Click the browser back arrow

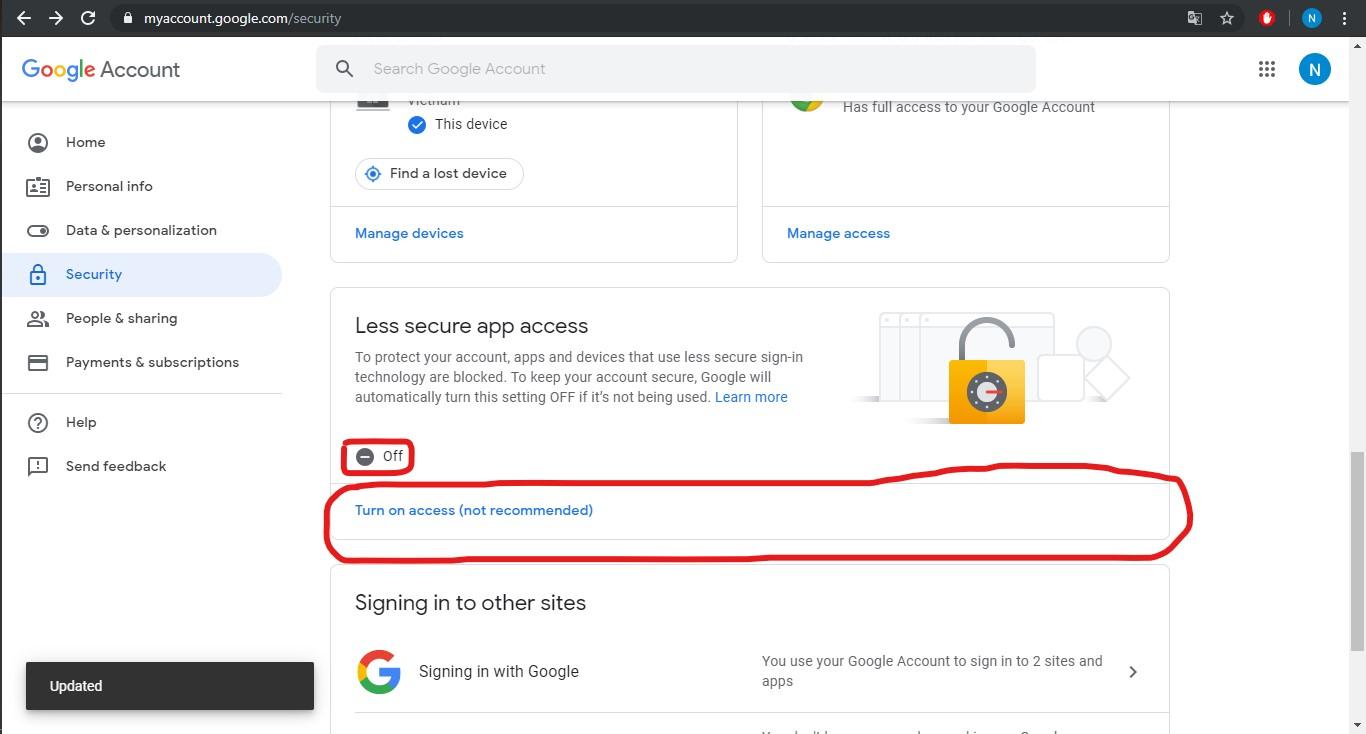tap(24, 18)
